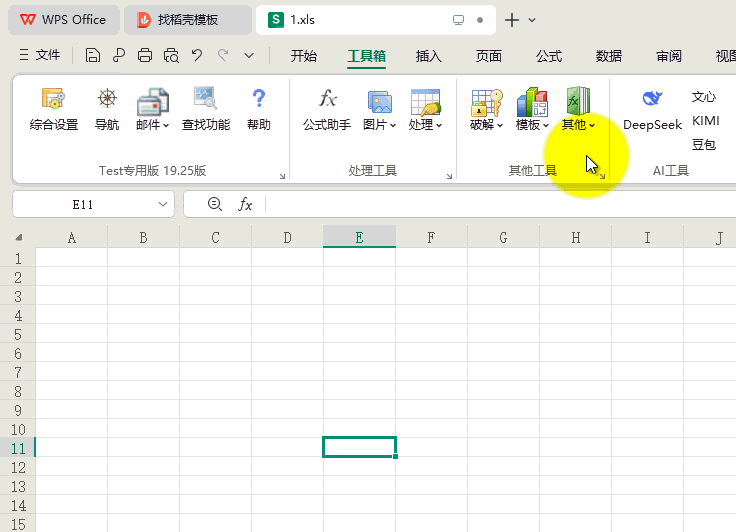Image resolution: width=736 pixels, height=532 pixels.
Task: Select column G header
Action: [x=503, y=238]
